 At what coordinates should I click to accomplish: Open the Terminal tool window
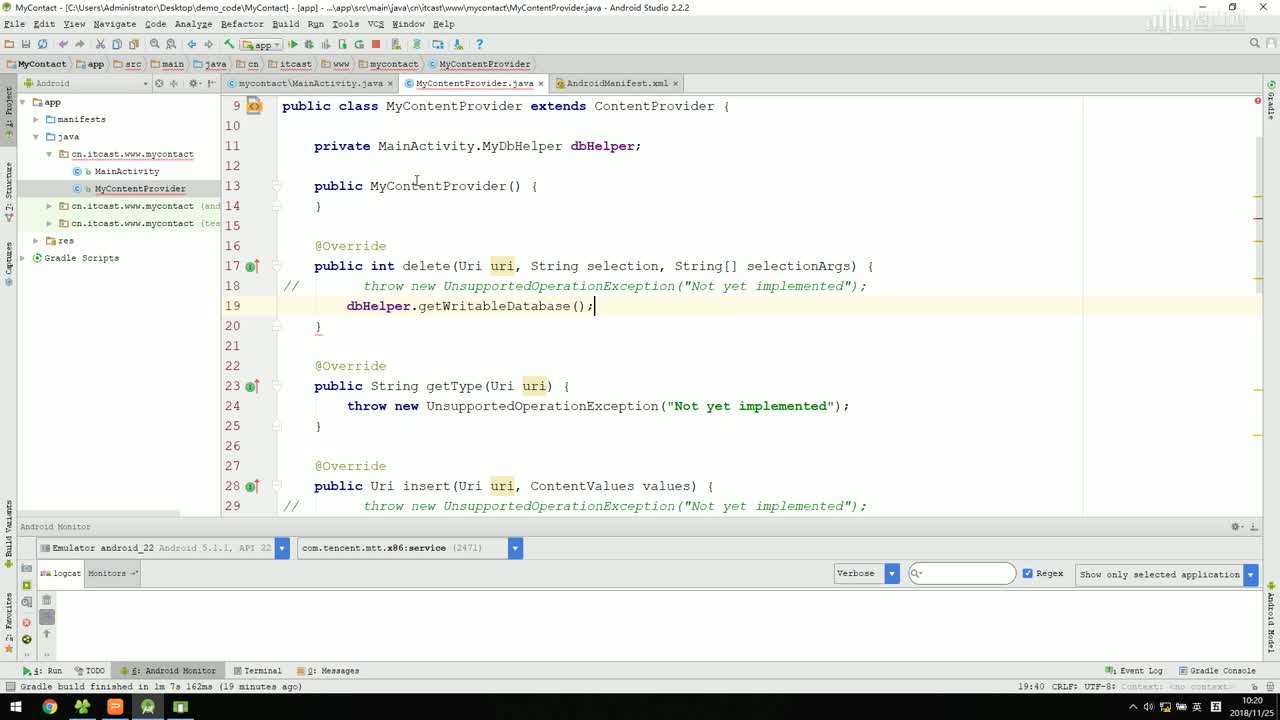coord(257,671)
